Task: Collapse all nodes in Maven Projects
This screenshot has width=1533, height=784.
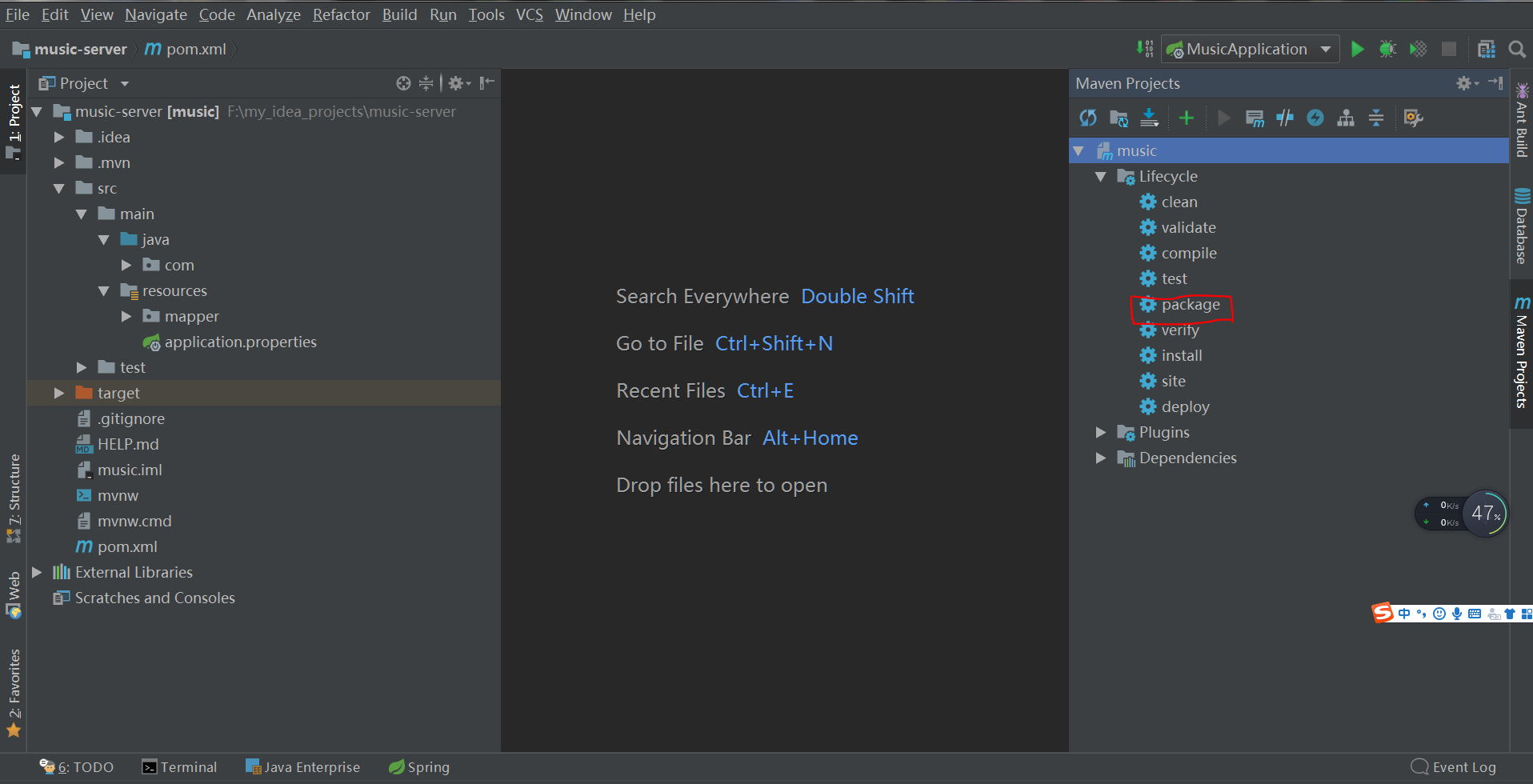Action: 1376,118
